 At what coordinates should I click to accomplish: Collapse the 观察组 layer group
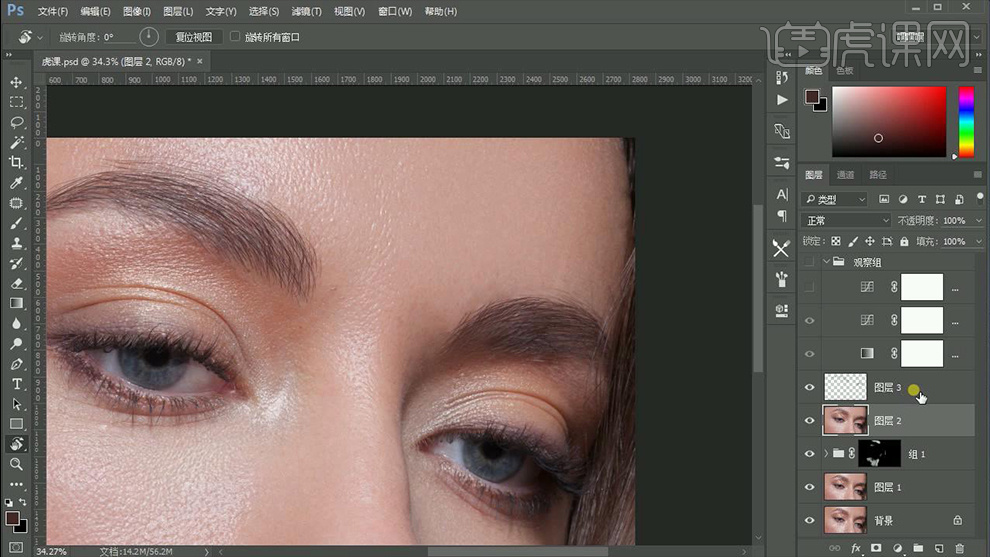826,262
